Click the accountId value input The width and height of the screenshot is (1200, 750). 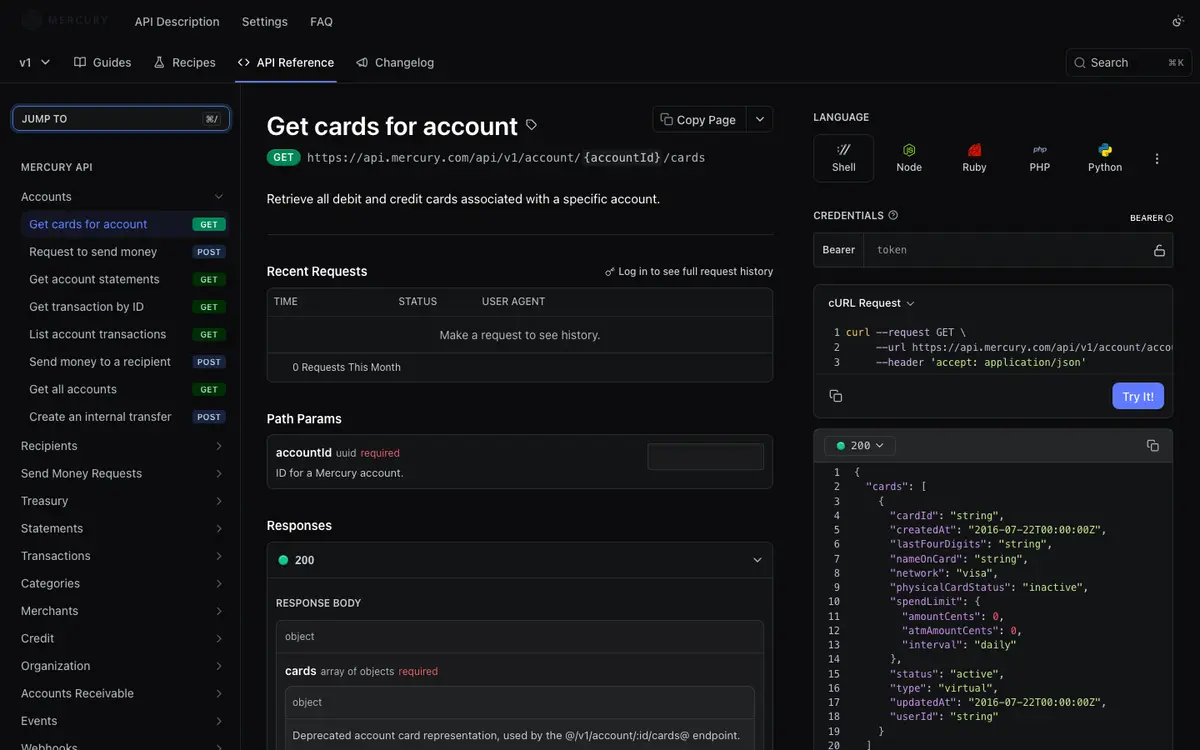(706, 457)
